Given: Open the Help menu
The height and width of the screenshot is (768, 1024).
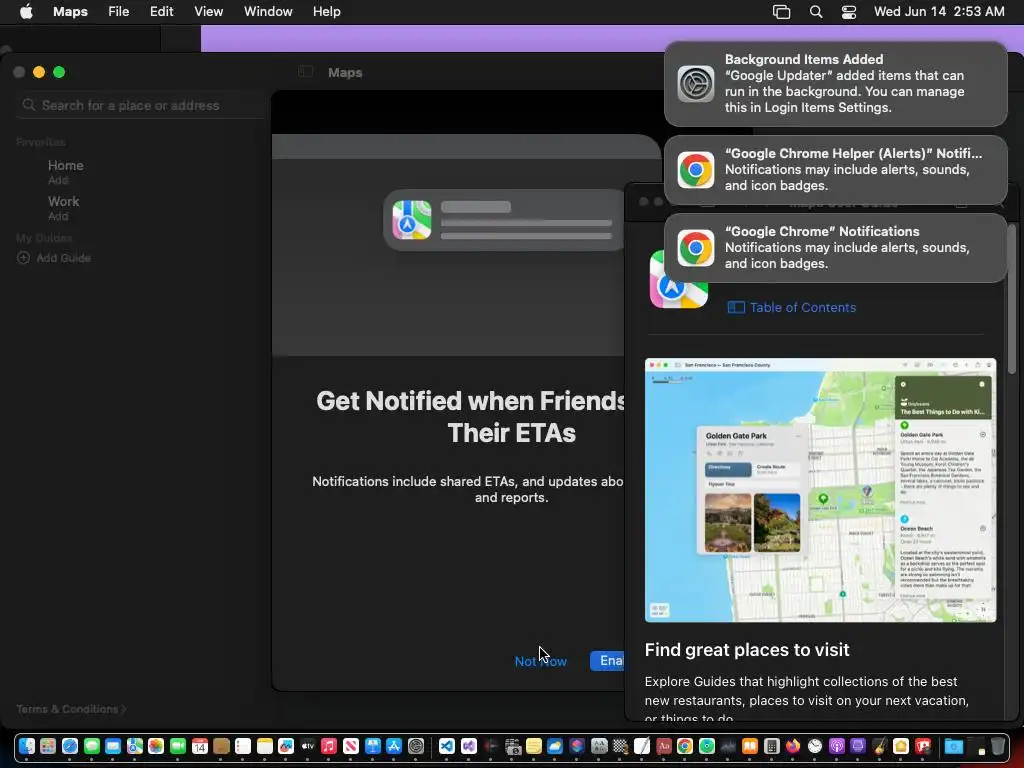Looking at the screenshot, I should [x=326, y=12].
